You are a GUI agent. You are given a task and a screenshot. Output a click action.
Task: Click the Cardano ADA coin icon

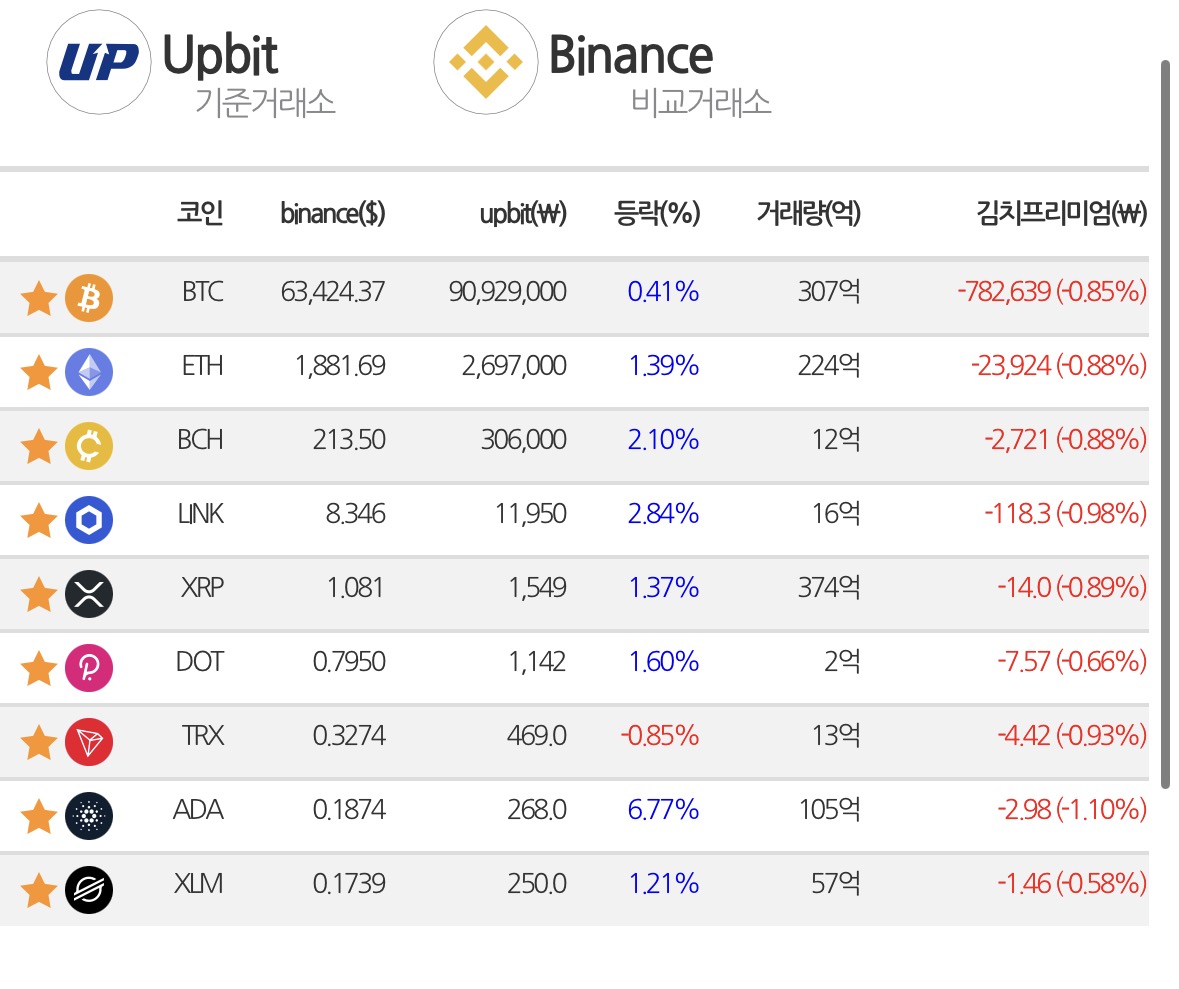(x=89, y=816)
